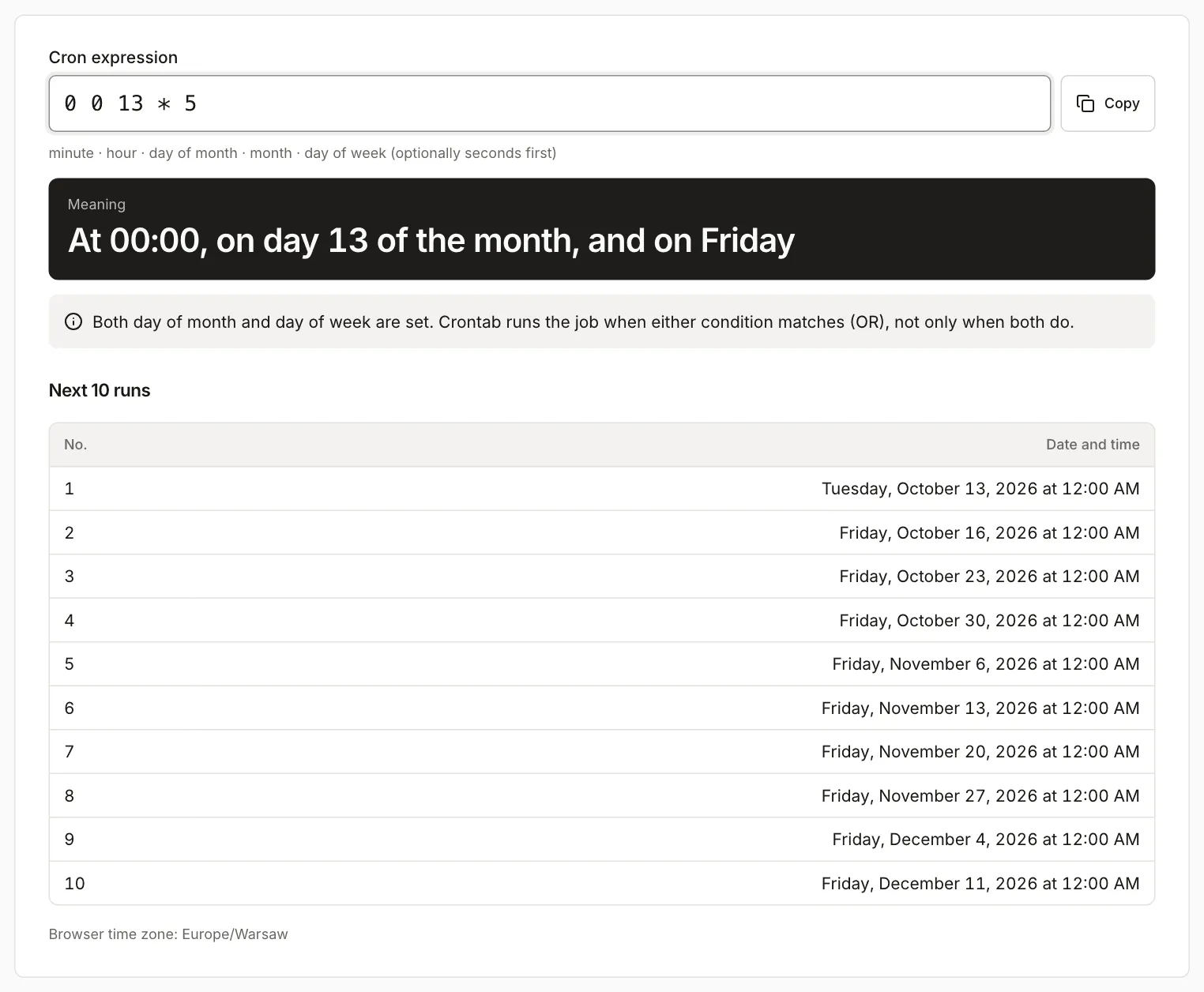Click the "At 00:00, on day 13" meaning text
Image resolution: width=1204 pixels, height=992 pixels.
point(431,240)
